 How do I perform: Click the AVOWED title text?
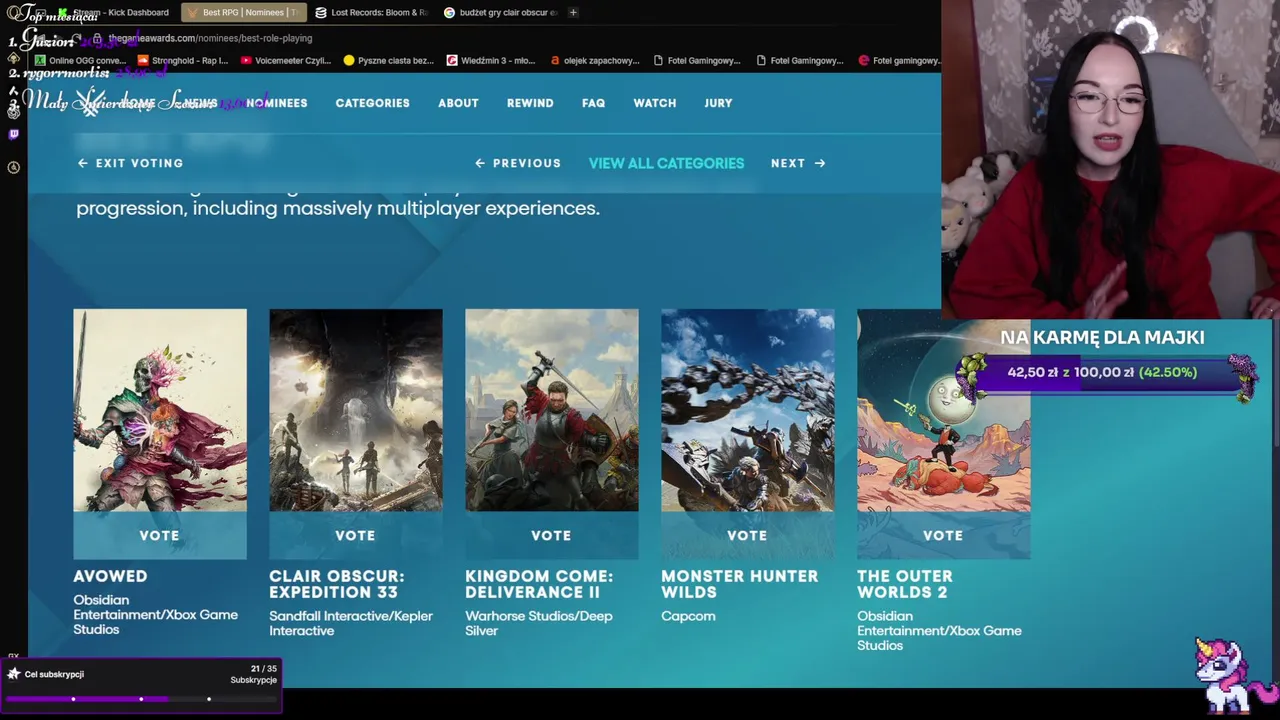coord(110,576)
